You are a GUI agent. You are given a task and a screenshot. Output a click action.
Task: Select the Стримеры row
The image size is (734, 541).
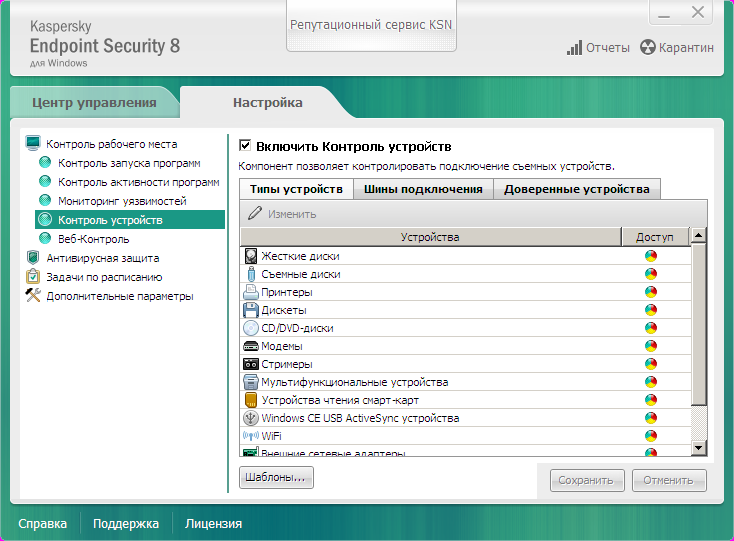click(x=465, y=364)
